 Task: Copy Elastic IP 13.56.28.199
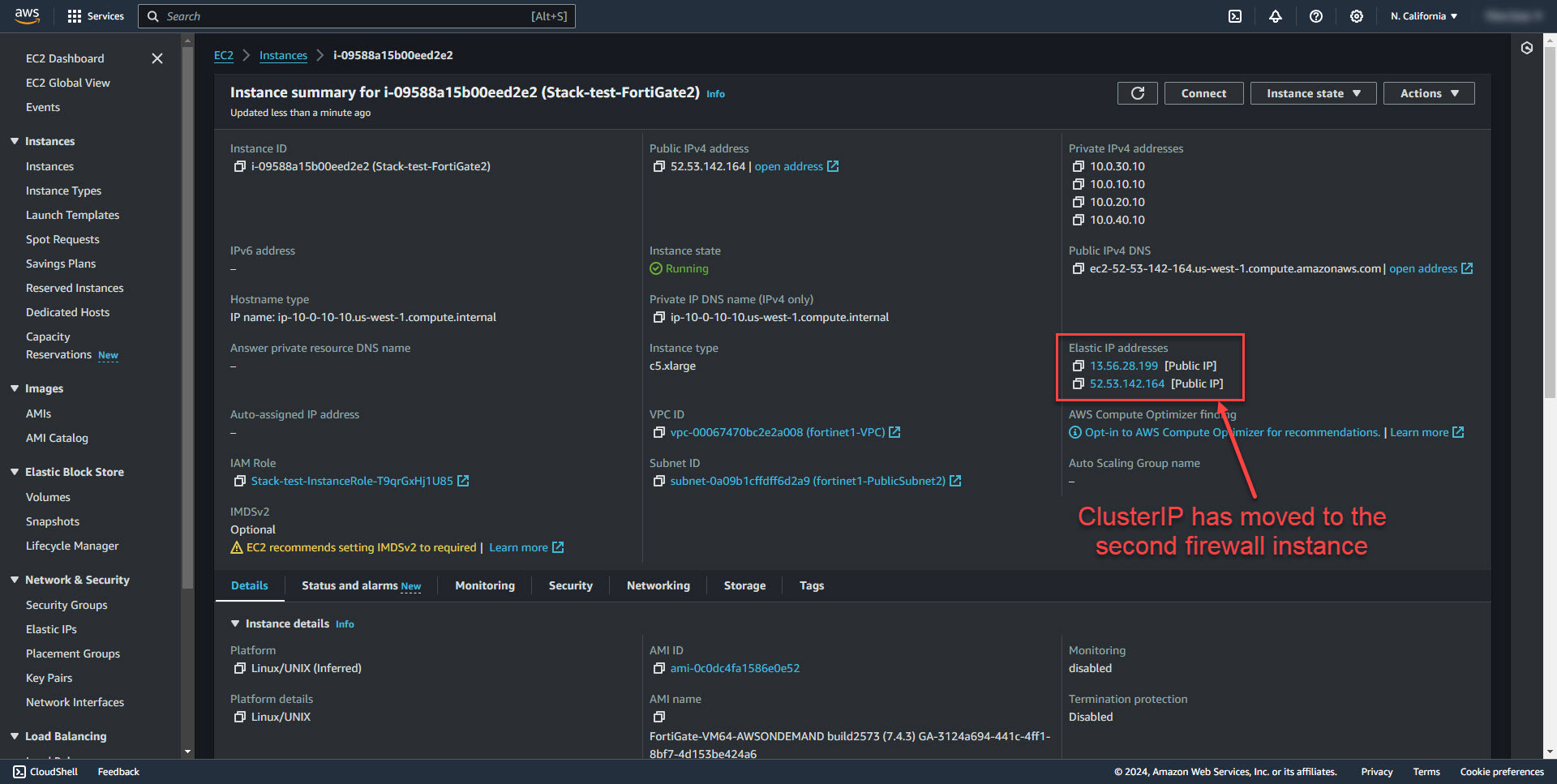(x=1079, y=366)
